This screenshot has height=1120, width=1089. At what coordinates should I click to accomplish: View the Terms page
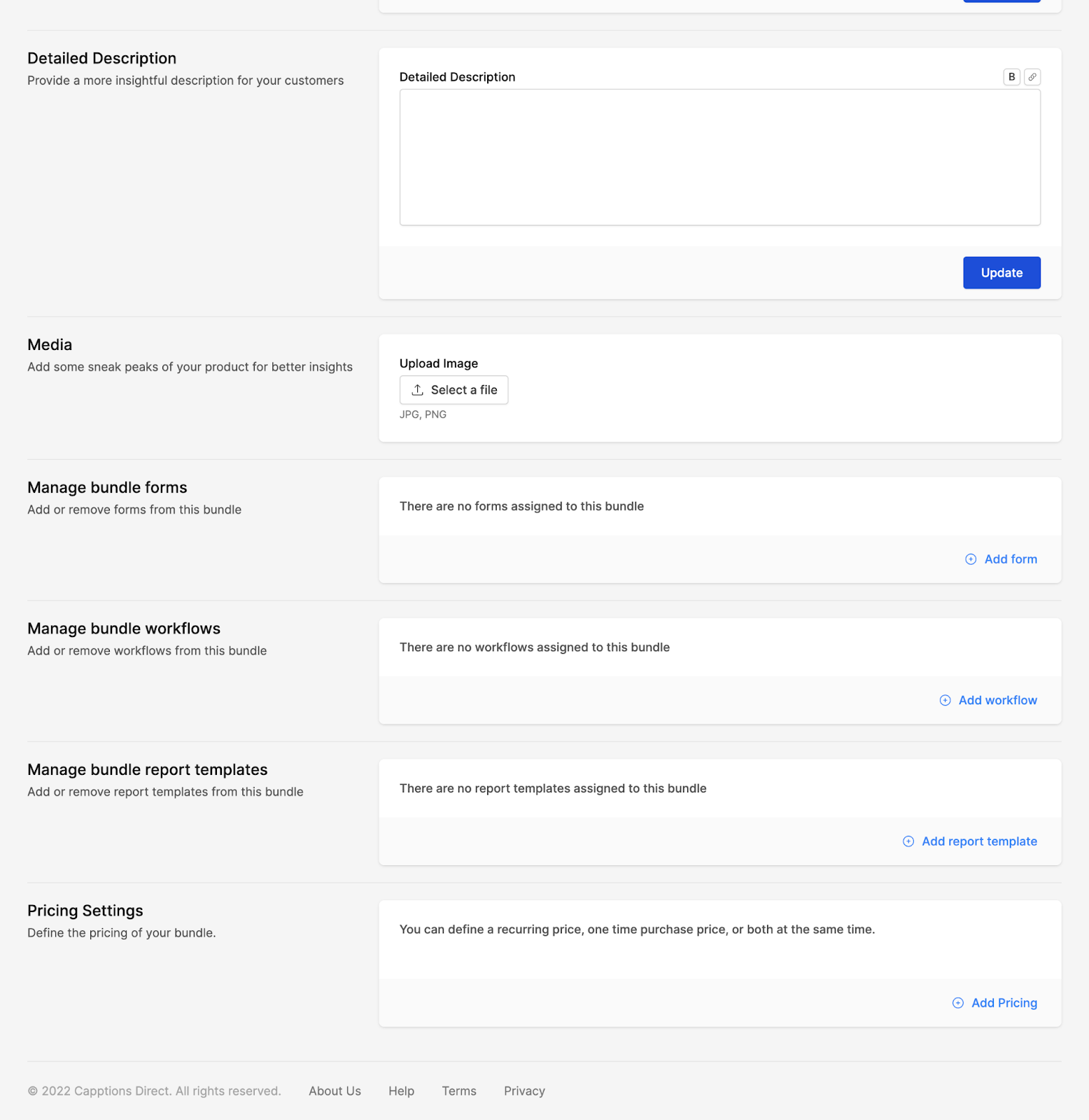459,1091
